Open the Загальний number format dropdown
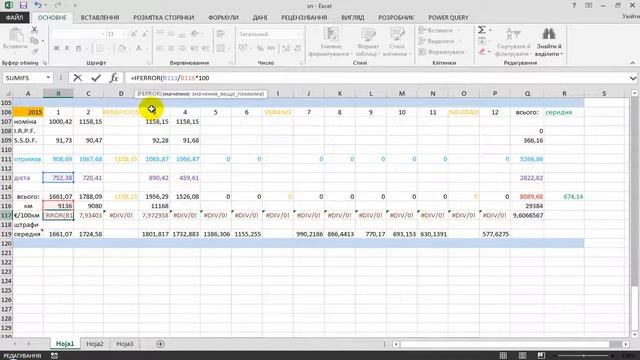Viewport: 640px width, 360px height. point(299,34)
